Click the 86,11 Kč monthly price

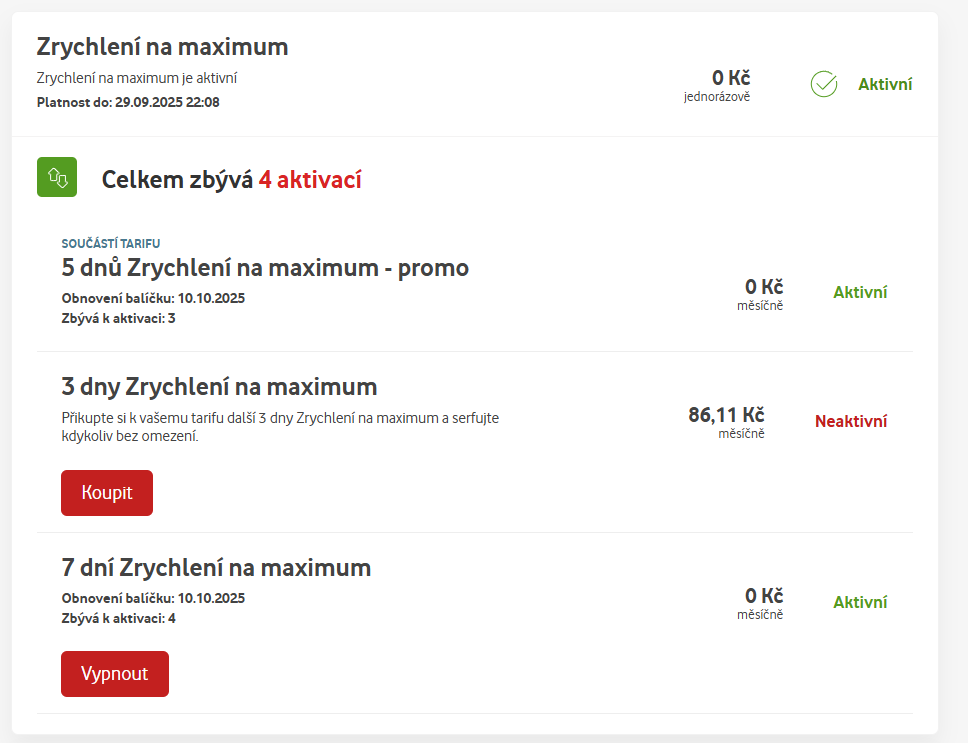pos(726,415)
